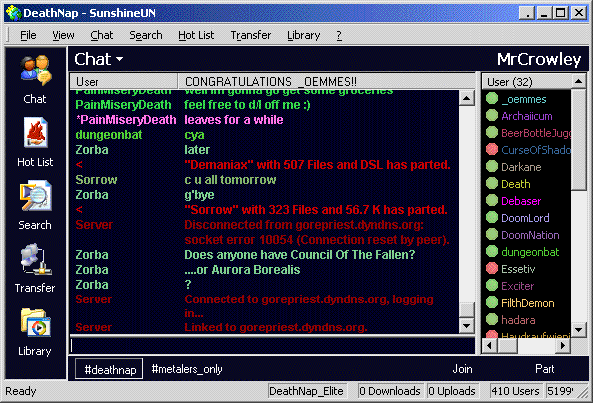This screenshot has width=593, height=403.
Task: Click the user list sort arrow header
Action: point(579,81)
